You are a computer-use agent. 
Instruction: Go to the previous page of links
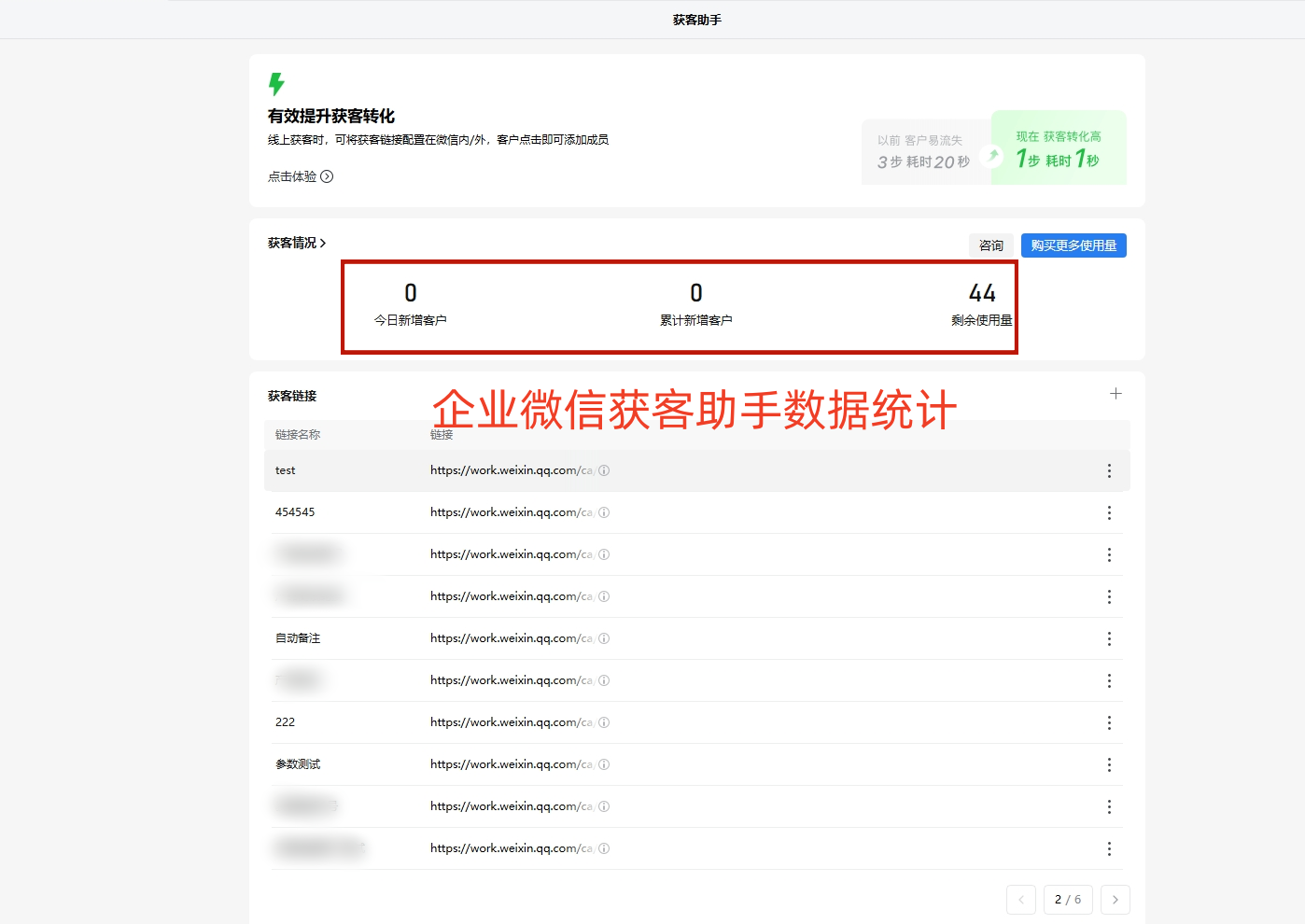click(x=1021, y=900)
